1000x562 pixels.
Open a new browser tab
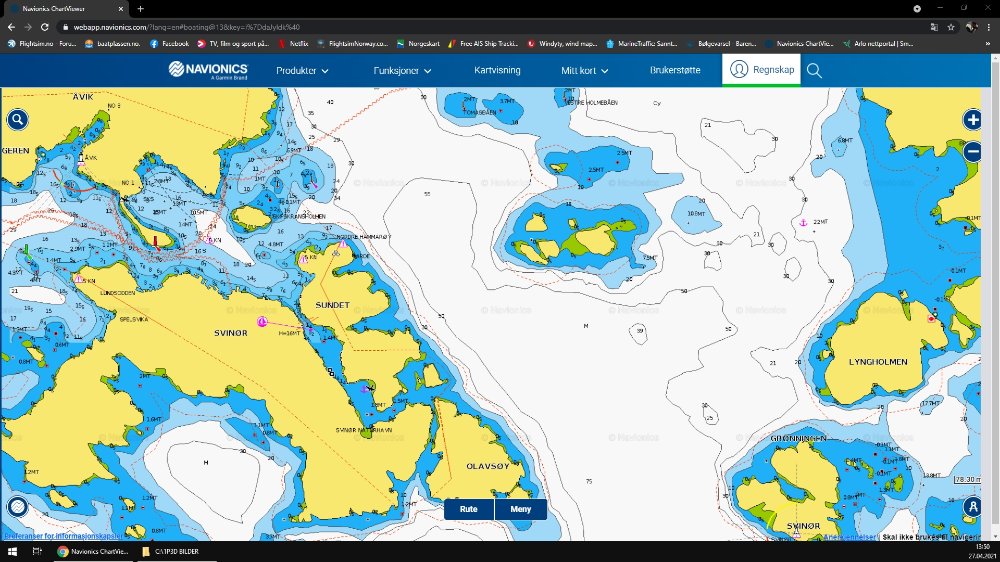[x=140, y=9]
